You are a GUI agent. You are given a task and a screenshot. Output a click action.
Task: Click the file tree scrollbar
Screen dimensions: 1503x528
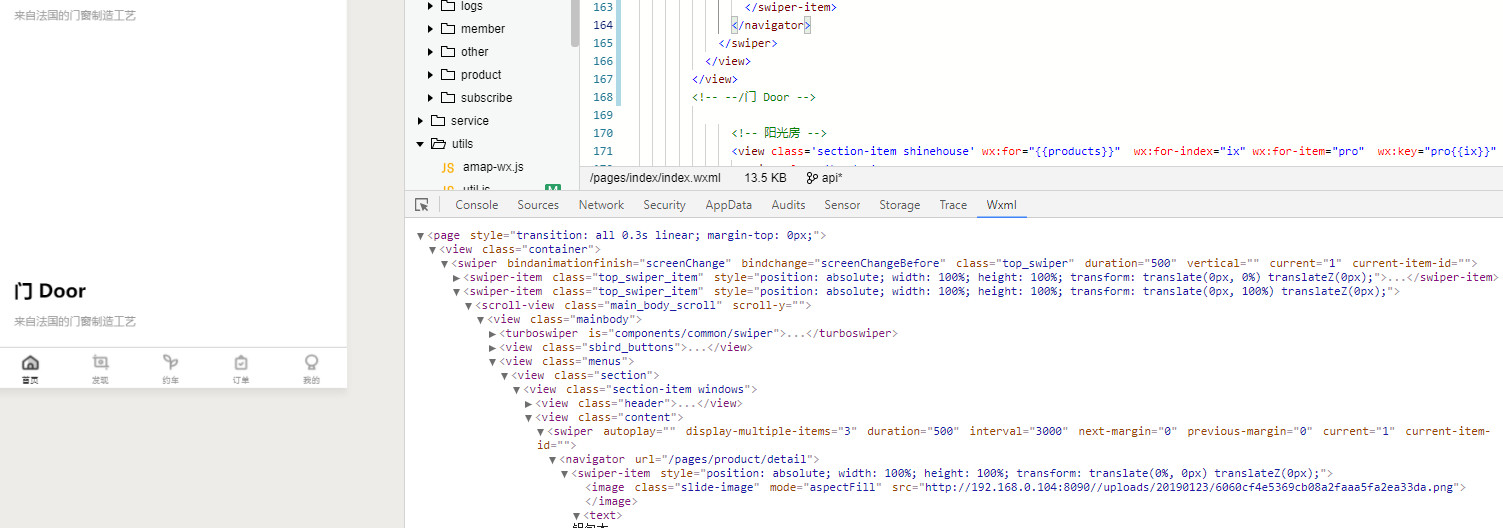[575, 22]
